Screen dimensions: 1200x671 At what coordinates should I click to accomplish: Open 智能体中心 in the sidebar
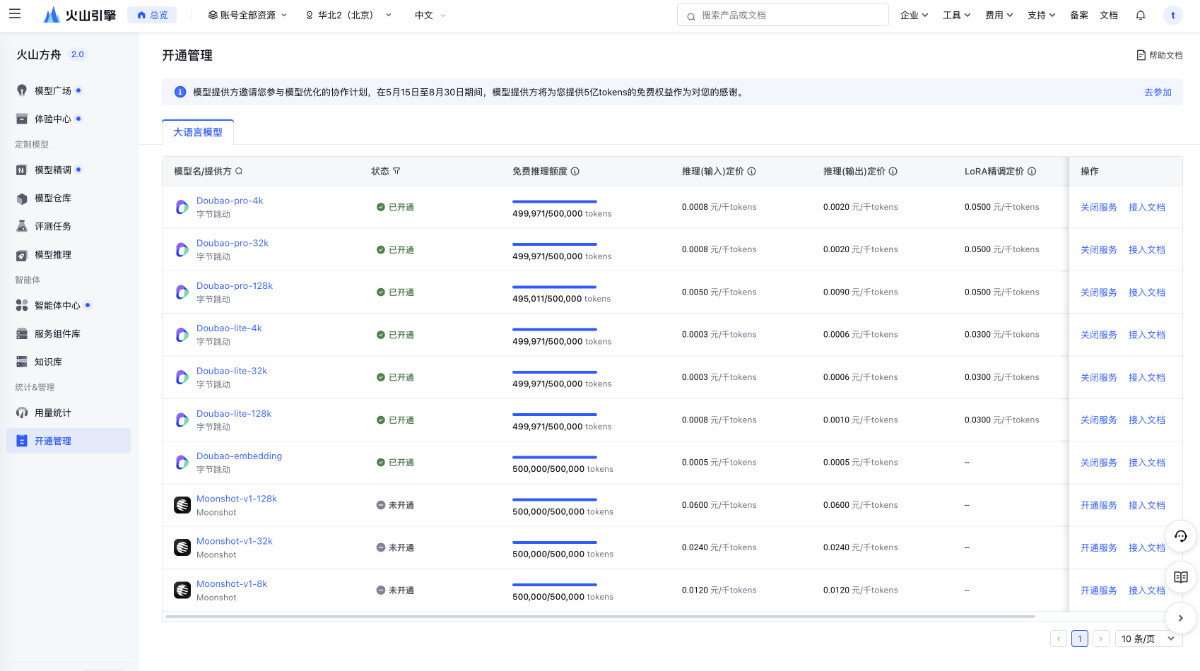[x=68, y=305]
